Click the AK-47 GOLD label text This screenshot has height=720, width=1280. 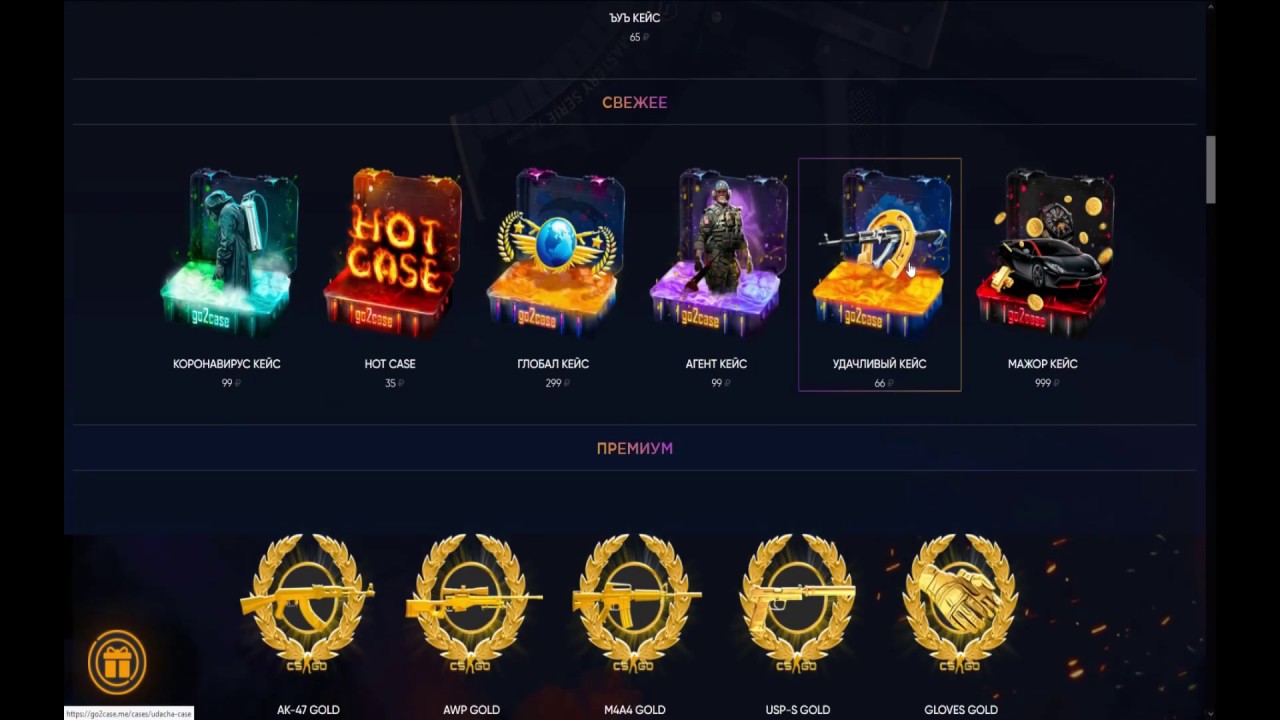(308, 710)
